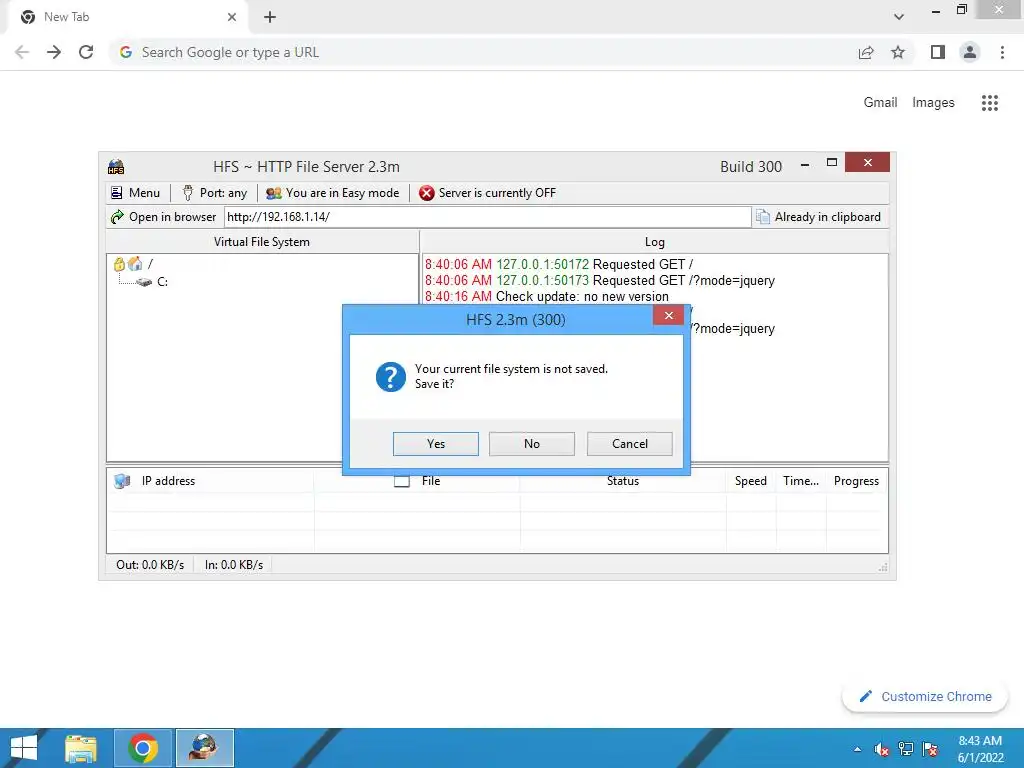
Task: Click Customize Chrome button
Action: 925,697
